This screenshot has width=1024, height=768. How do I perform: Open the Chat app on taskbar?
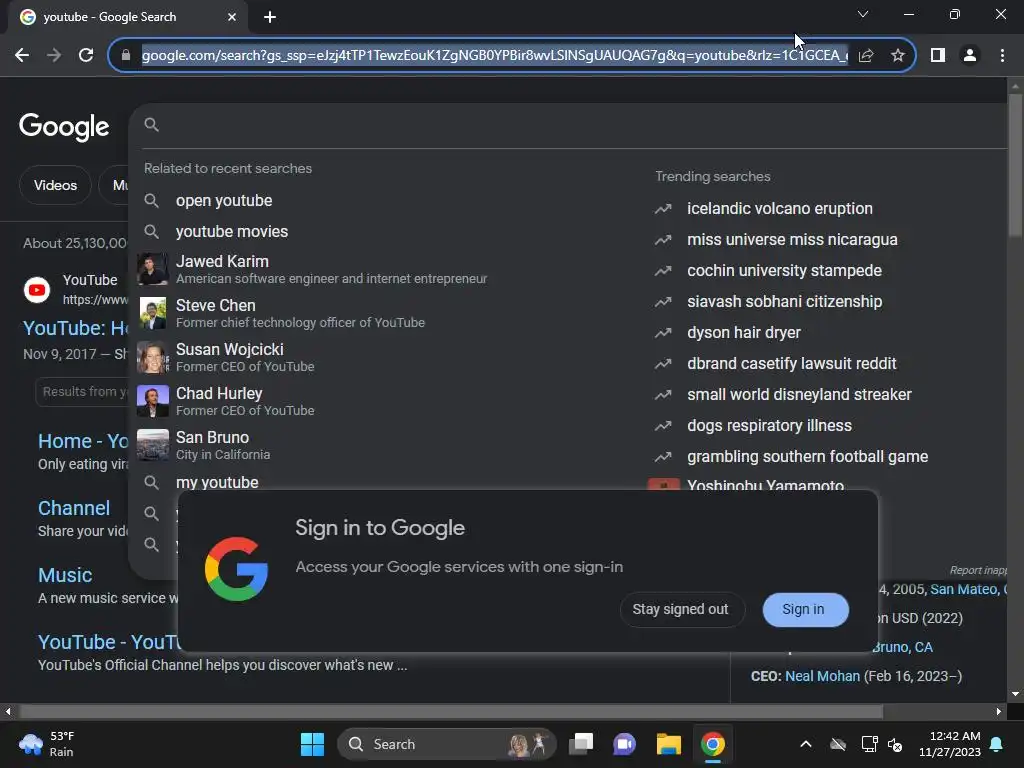(624, 744)
